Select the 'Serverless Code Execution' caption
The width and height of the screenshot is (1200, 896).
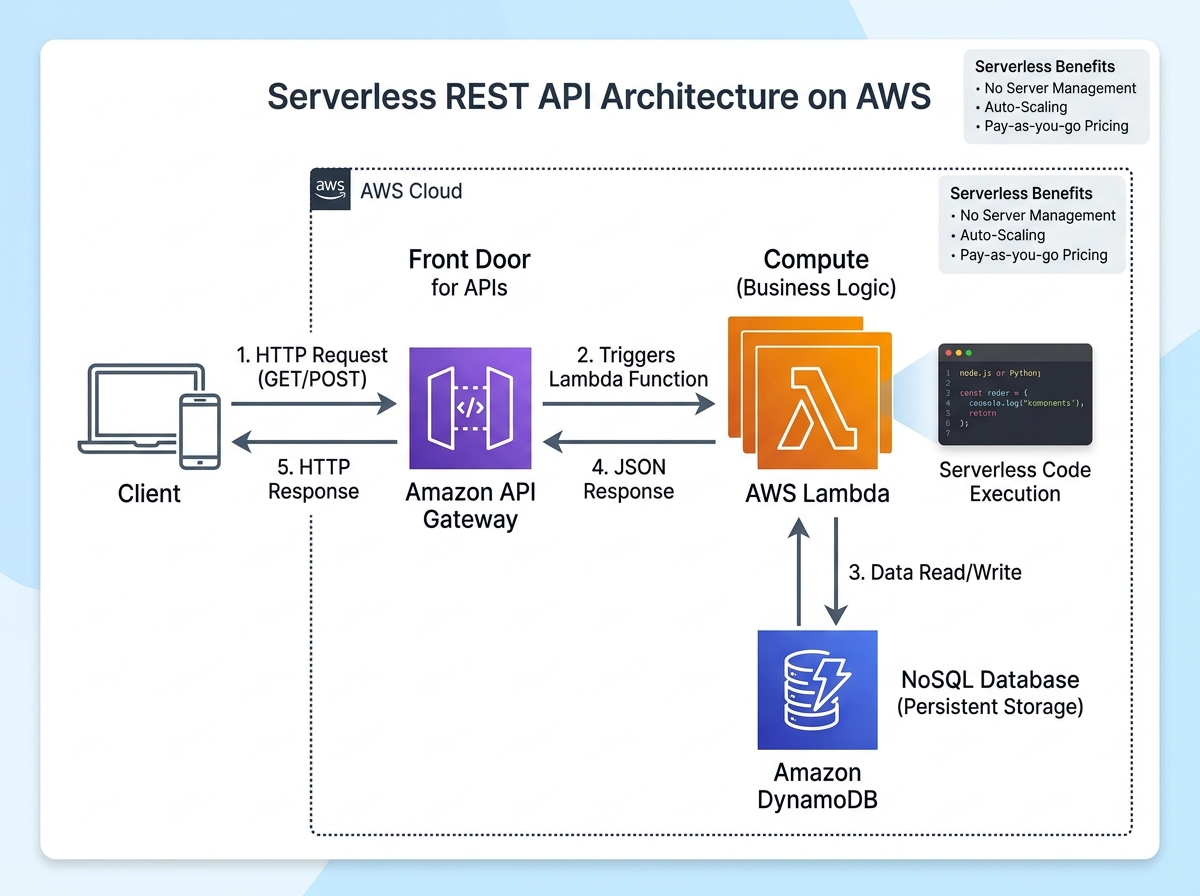pyautogui.click(x=1015, y=481)
